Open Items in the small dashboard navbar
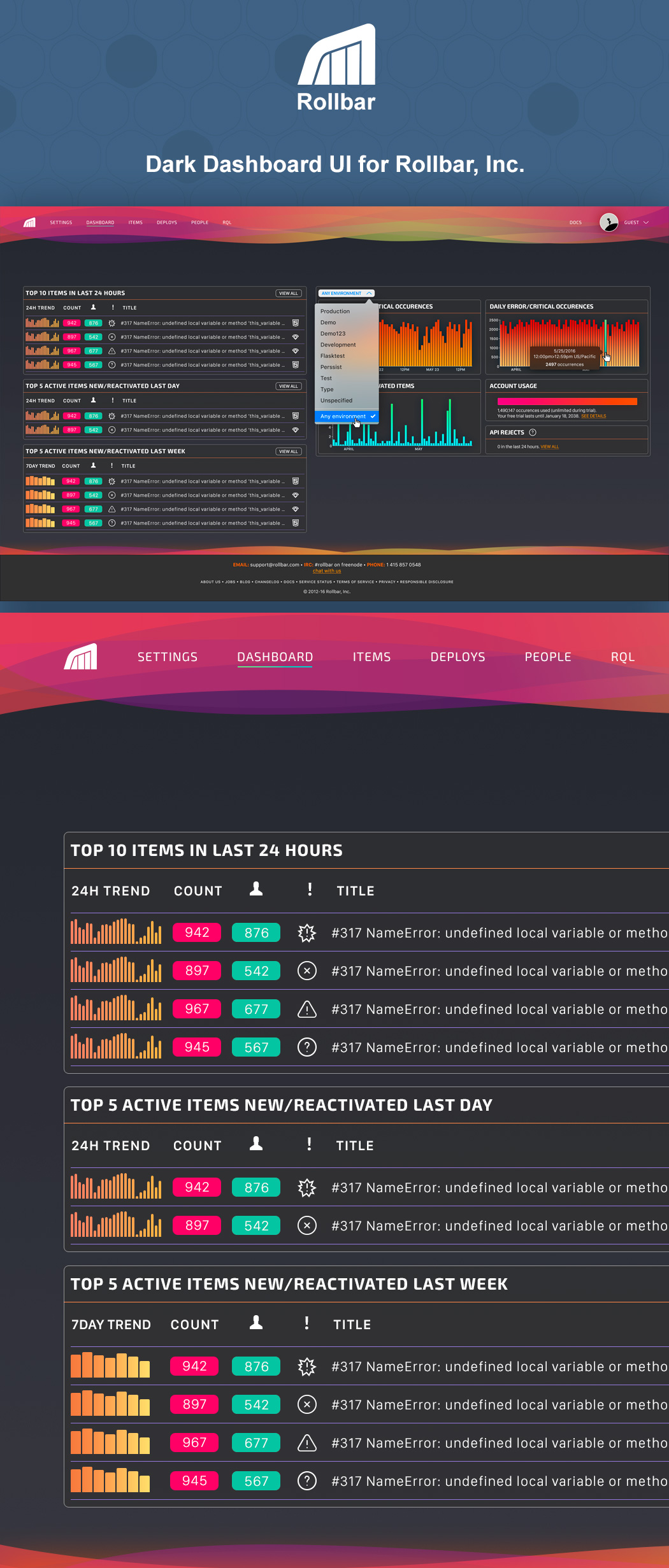The image size is (669, 1568). [x=136, y=223]
